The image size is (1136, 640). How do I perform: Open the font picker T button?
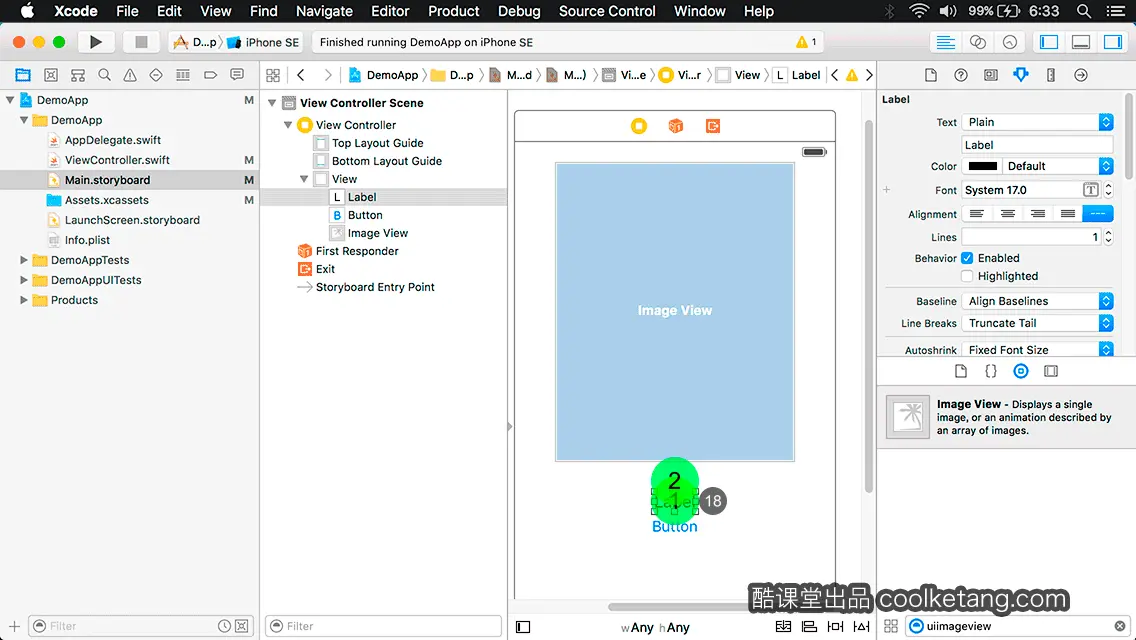click(x=1090, y=190)
